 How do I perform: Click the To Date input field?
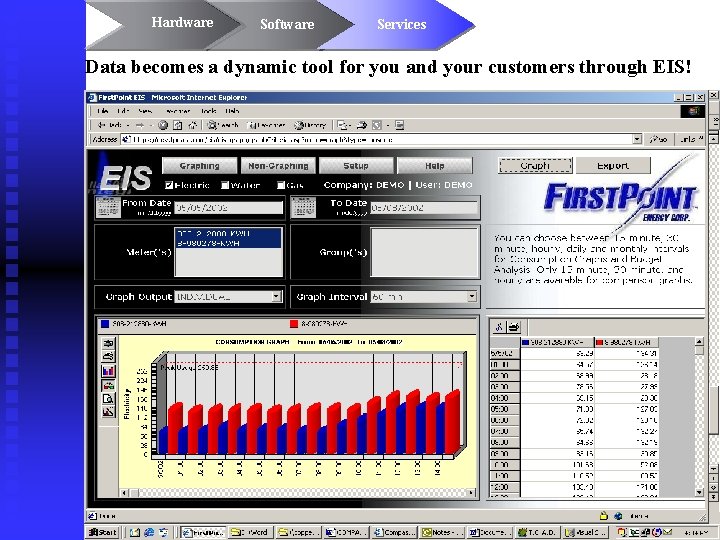click(x=424, y=208)
